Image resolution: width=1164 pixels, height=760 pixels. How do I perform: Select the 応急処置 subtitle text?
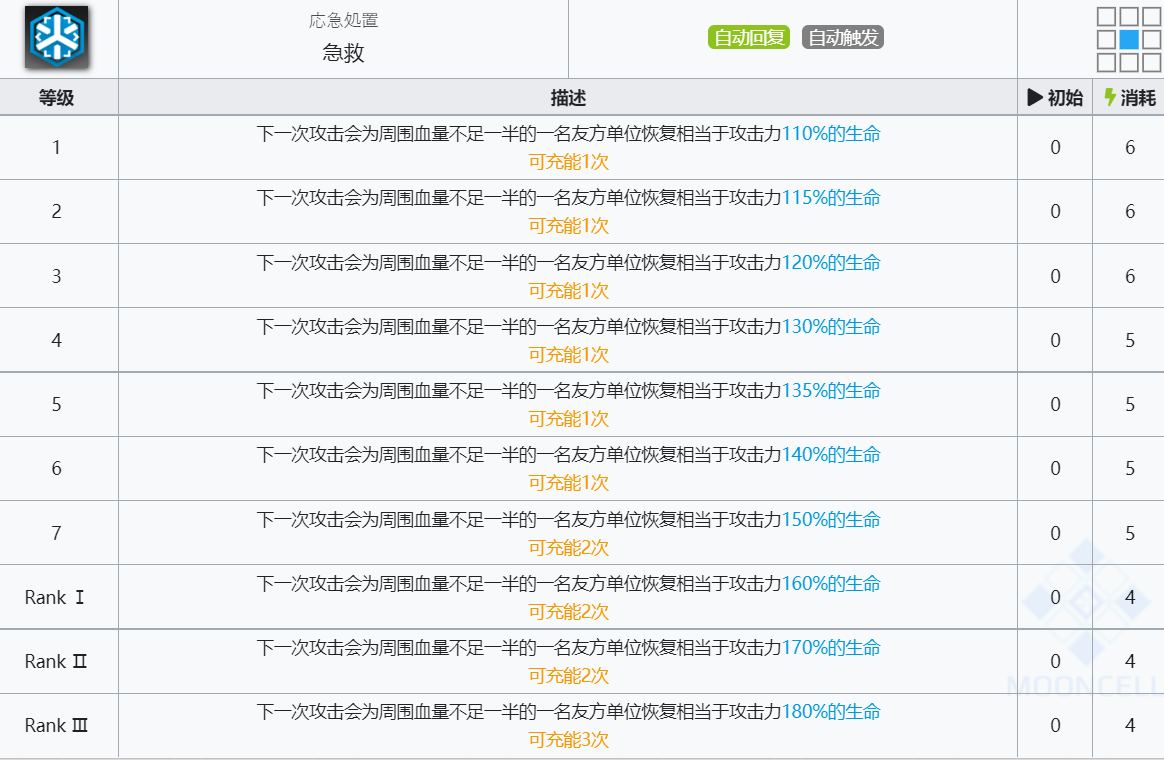(343, 20)
